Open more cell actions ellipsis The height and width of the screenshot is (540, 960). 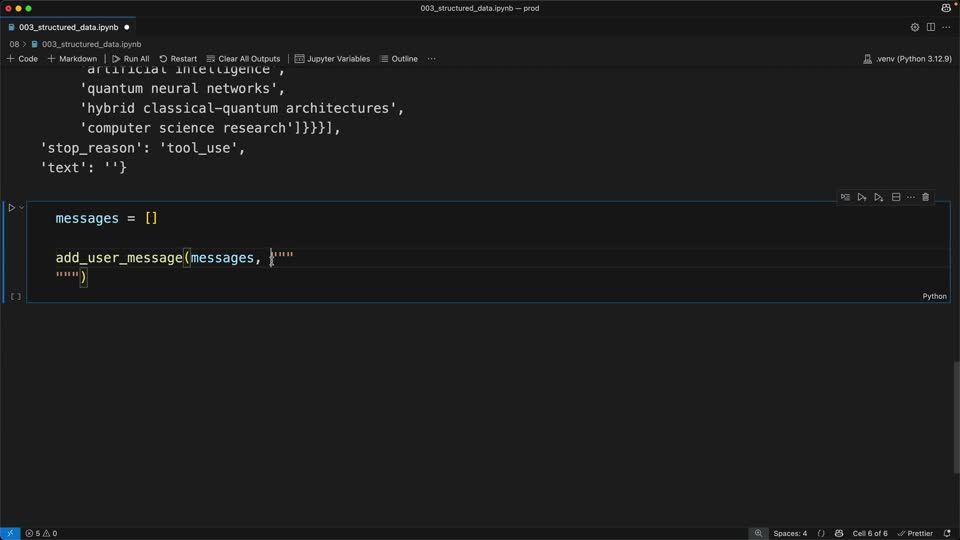[910, 197]
